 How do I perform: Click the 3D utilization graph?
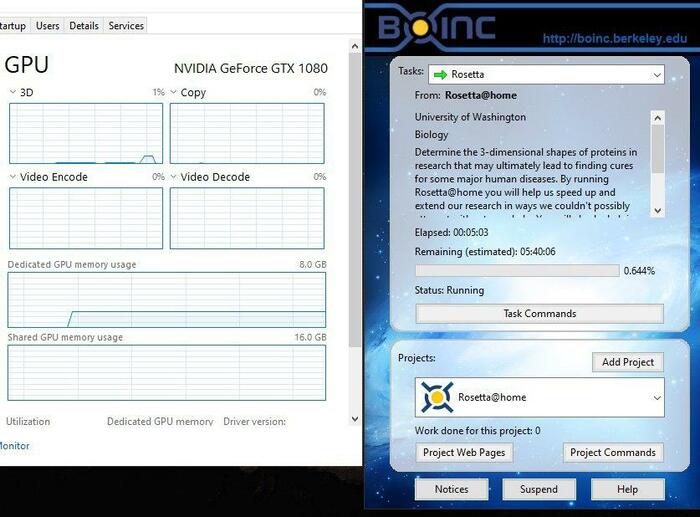(86, 133)
